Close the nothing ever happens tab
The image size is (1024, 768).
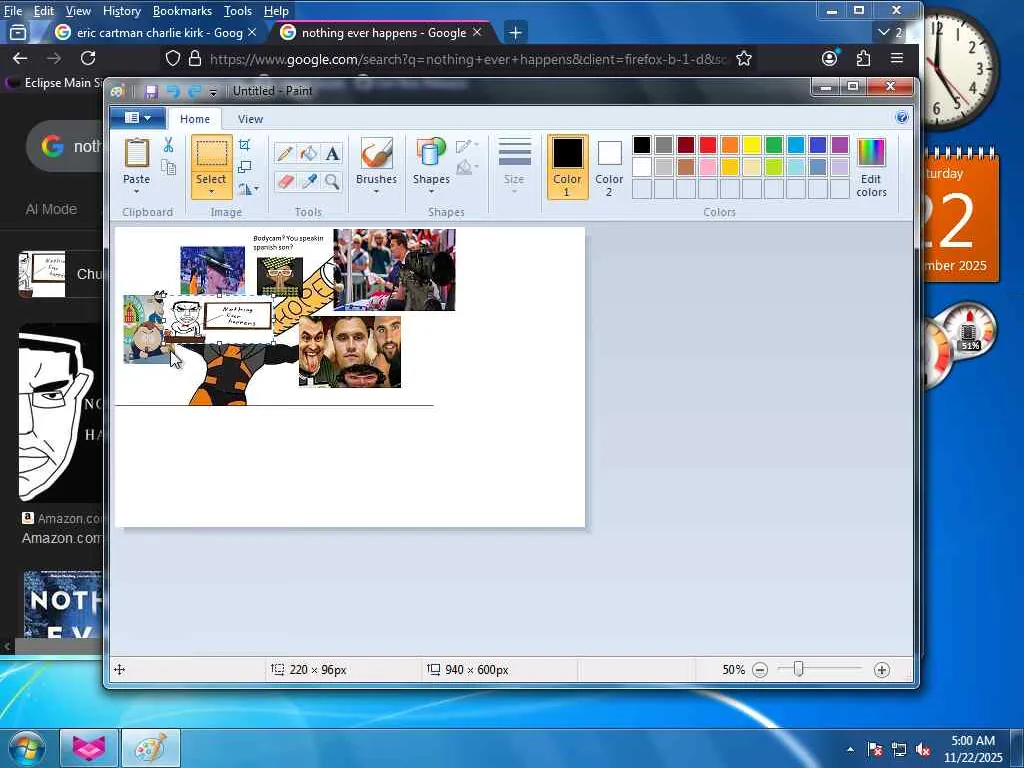click(x=477, y=32)
